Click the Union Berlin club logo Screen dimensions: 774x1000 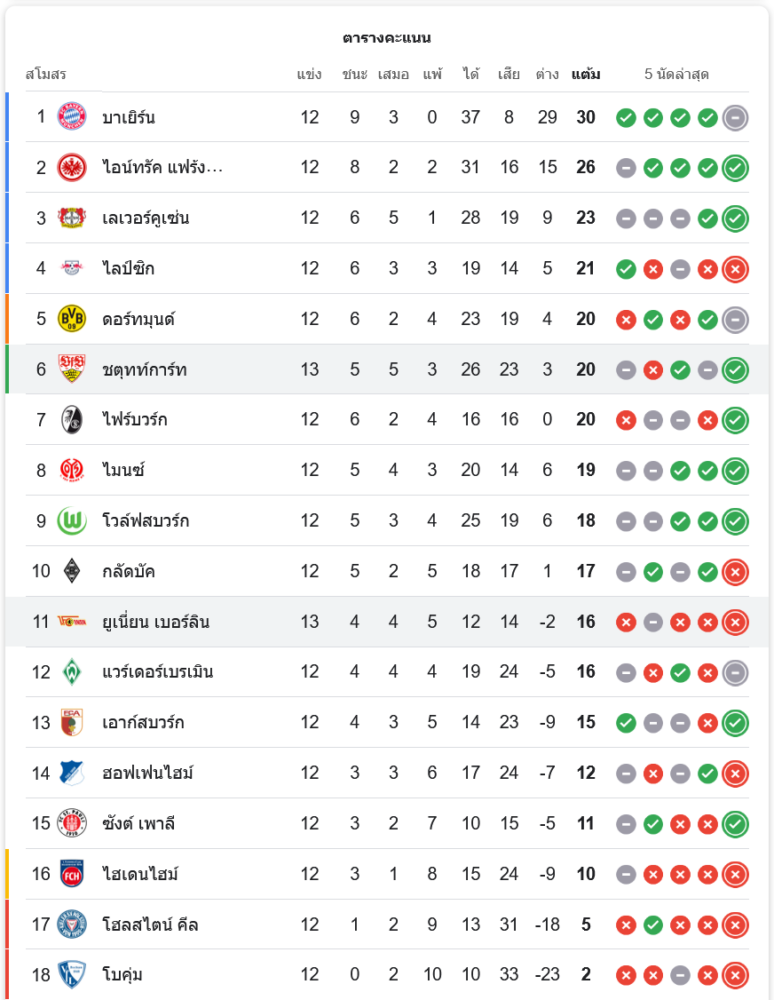(72, 622)
